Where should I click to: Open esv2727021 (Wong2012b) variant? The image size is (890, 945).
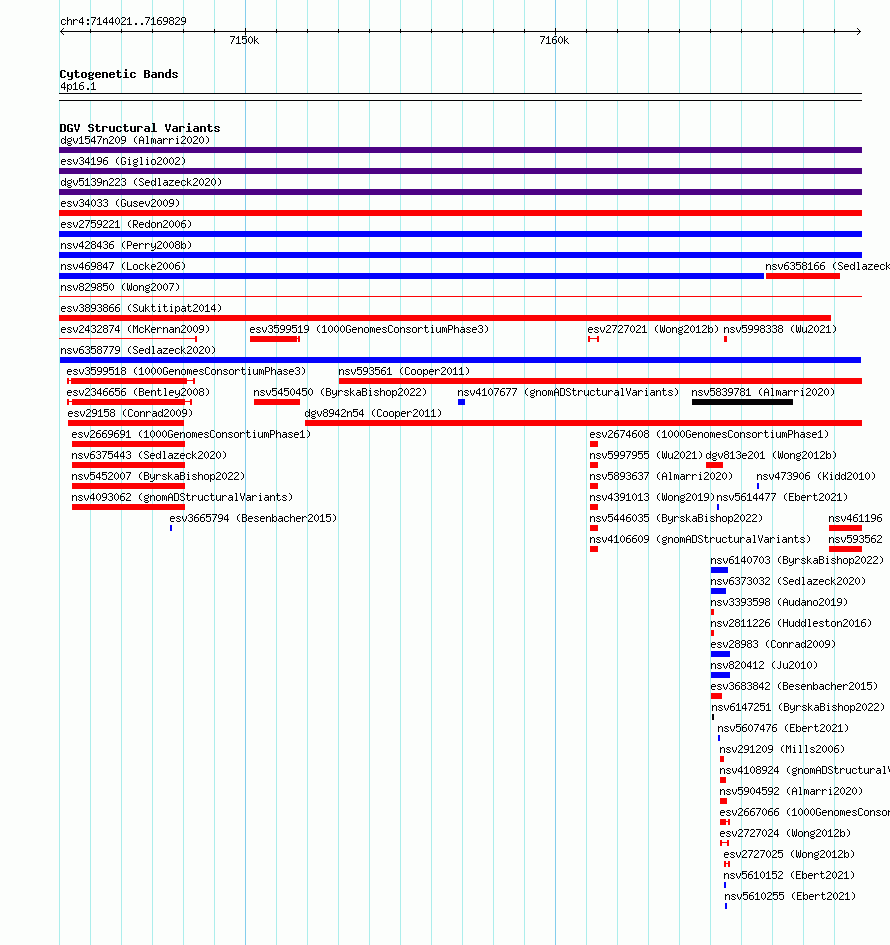653,330
